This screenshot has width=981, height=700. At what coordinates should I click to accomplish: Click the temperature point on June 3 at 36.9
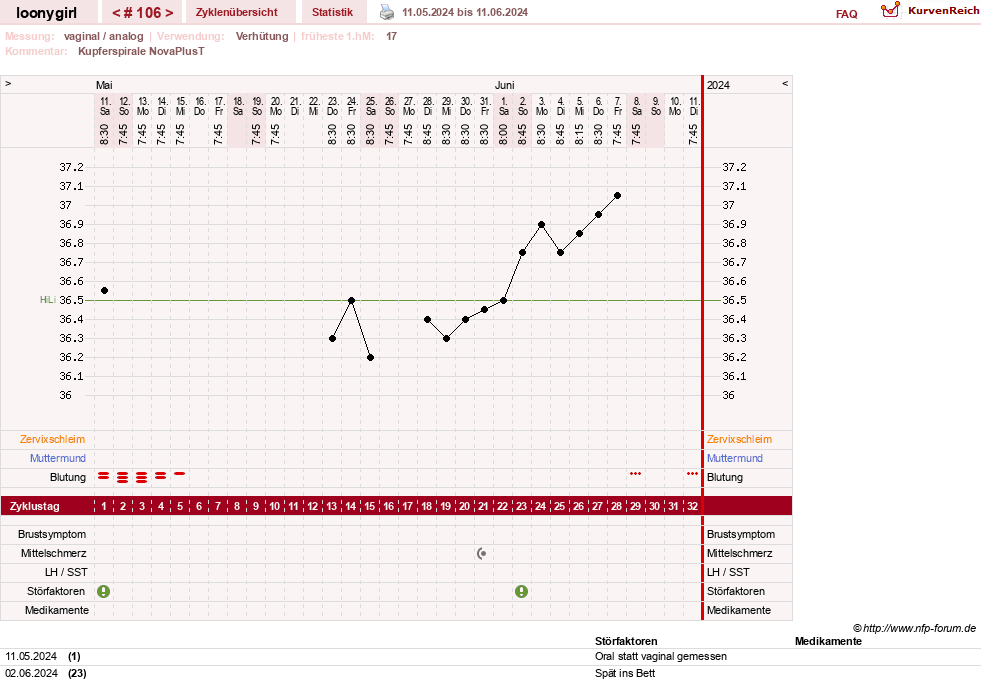click(x=541, y=225)
